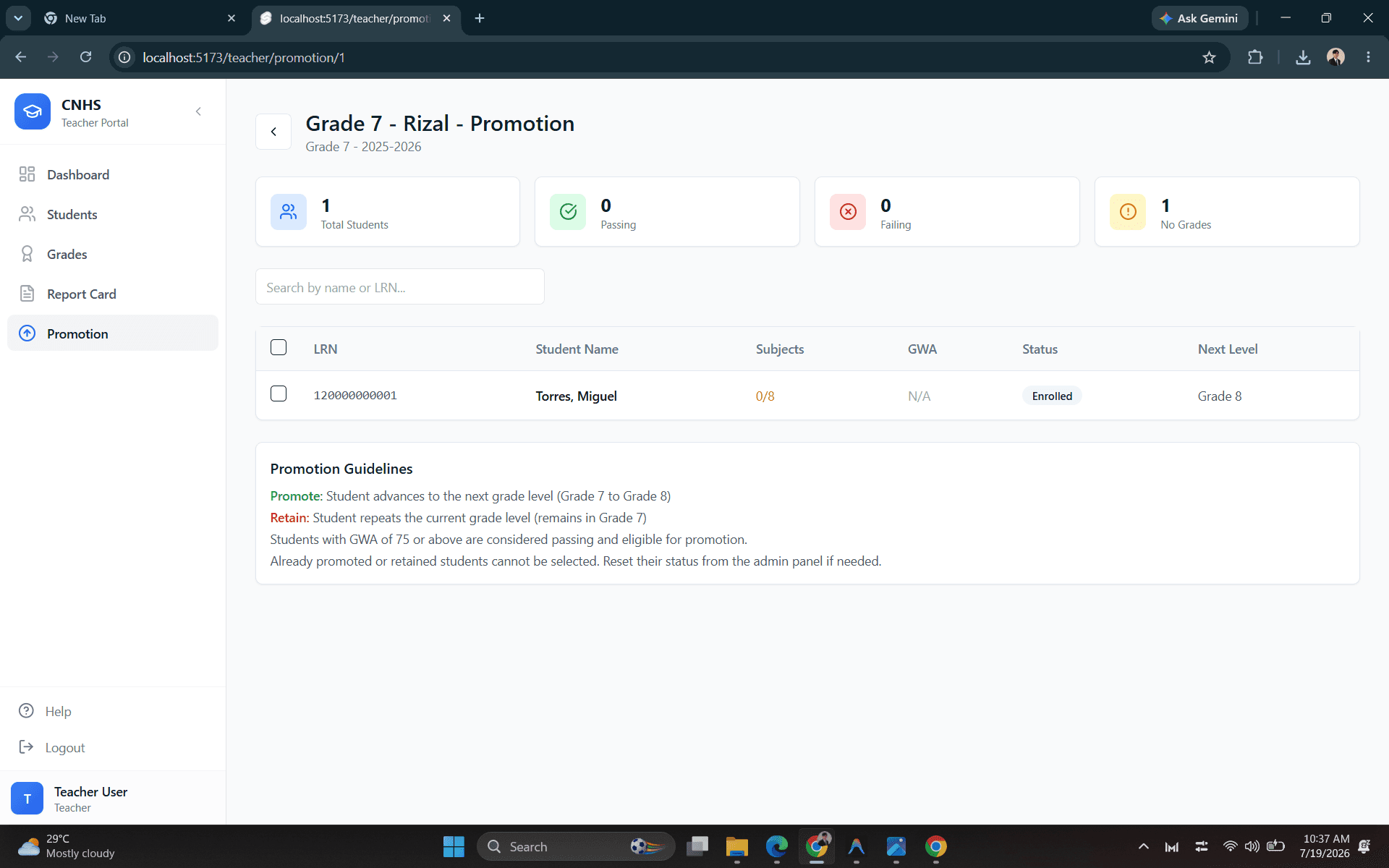The image size is (1389, 868).
Task: Tick the select-all checkbox in table header
Action: click(x=279, y=347)
